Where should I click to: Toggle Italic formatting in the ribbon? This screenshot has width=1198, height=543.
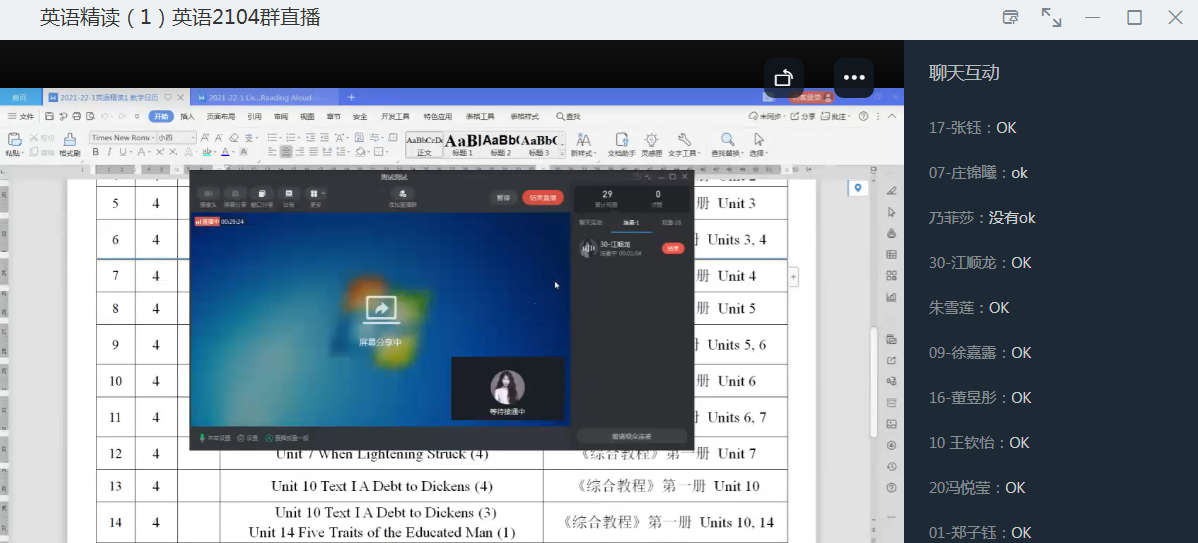pos(108,152)
